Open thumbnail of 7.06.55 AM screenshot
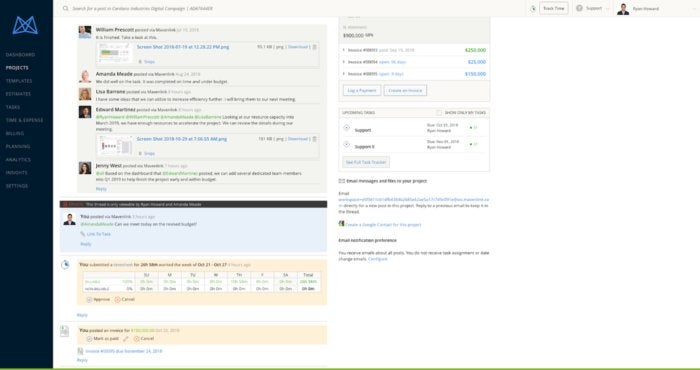Screen dimensions: 700x370 coord(115,146)
